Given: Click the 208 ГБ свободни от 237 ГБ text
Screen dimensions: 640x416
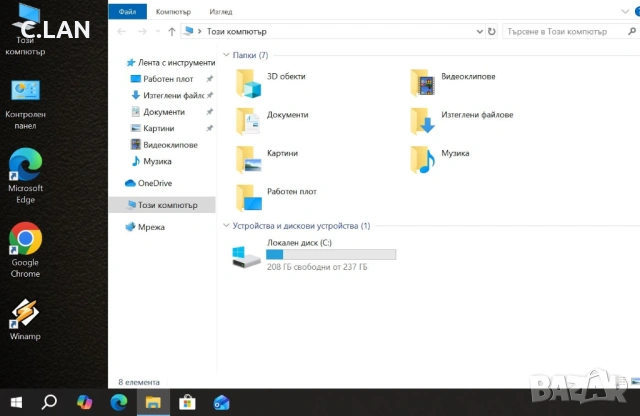Looking at the screenshot, I should click(x=317, y=267).
